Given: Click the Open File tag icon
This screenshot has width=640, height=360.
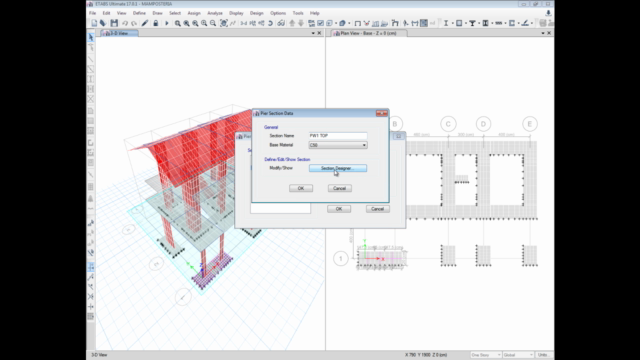Looking at the screenshot, I should [103, 23].
